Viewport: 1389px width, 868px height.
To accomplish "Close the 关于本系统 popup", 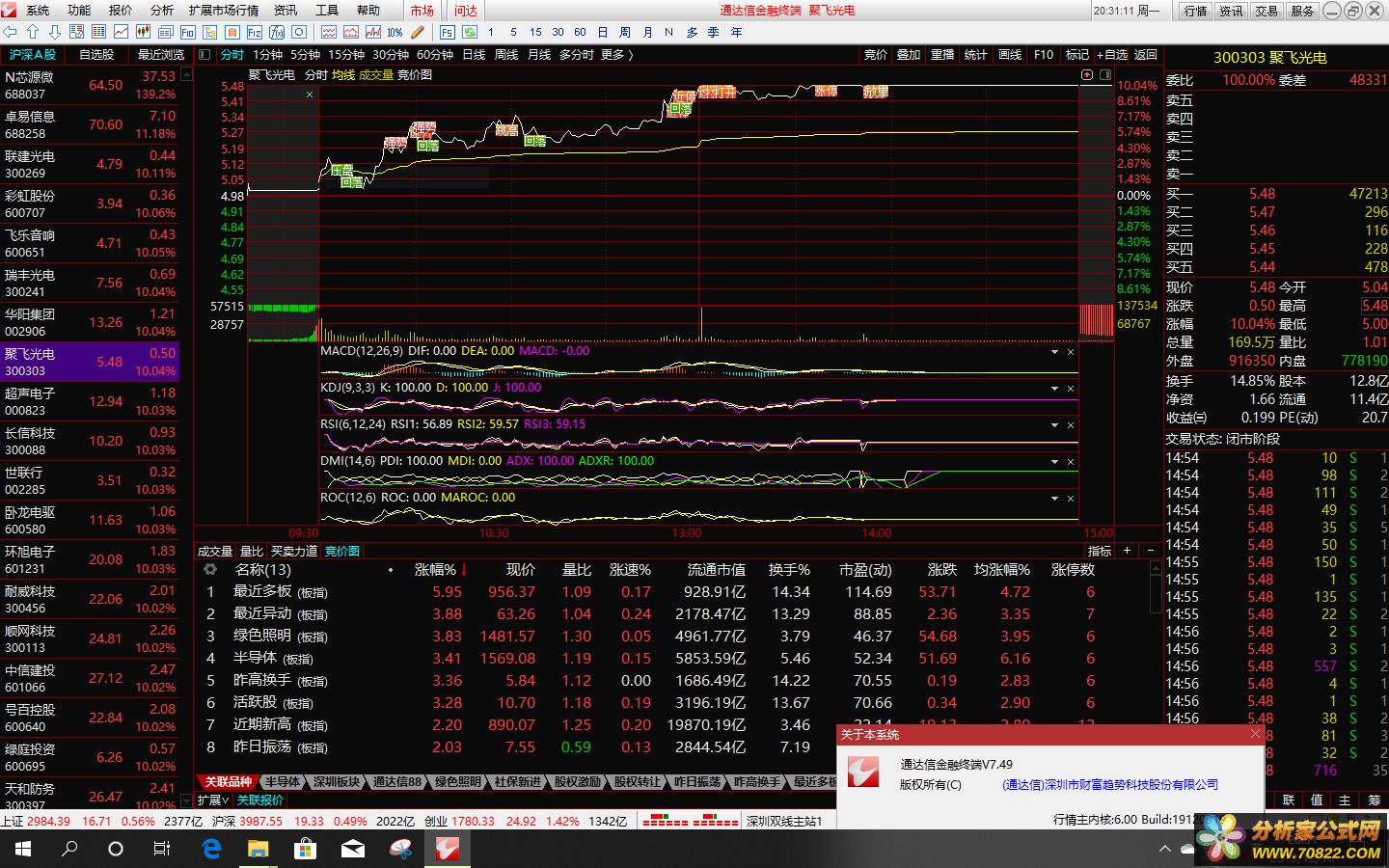I will (1255, 734).
